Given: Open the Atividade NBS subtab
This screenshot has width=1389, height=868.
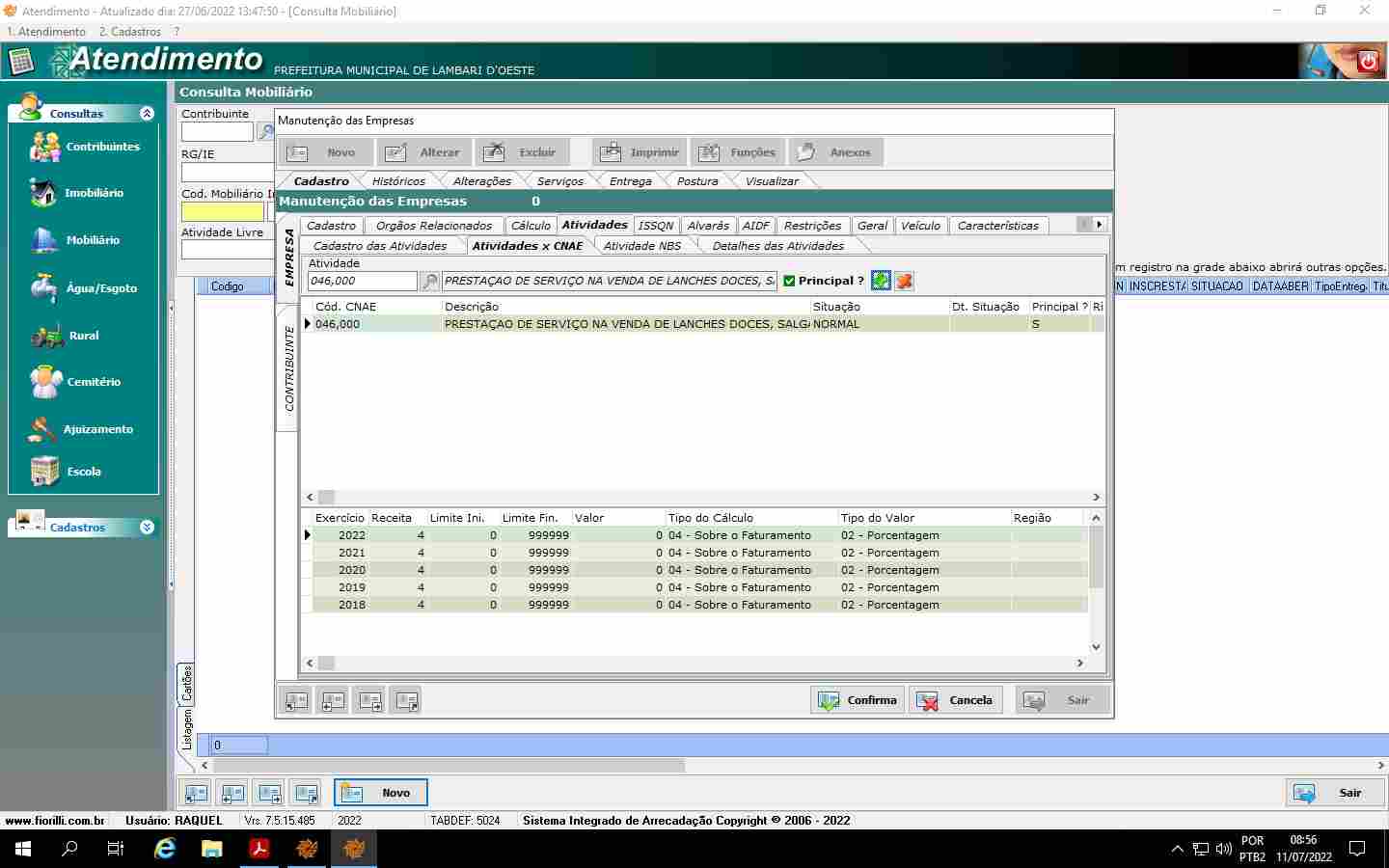Looking at the screenshot, I should coord(641,246).
